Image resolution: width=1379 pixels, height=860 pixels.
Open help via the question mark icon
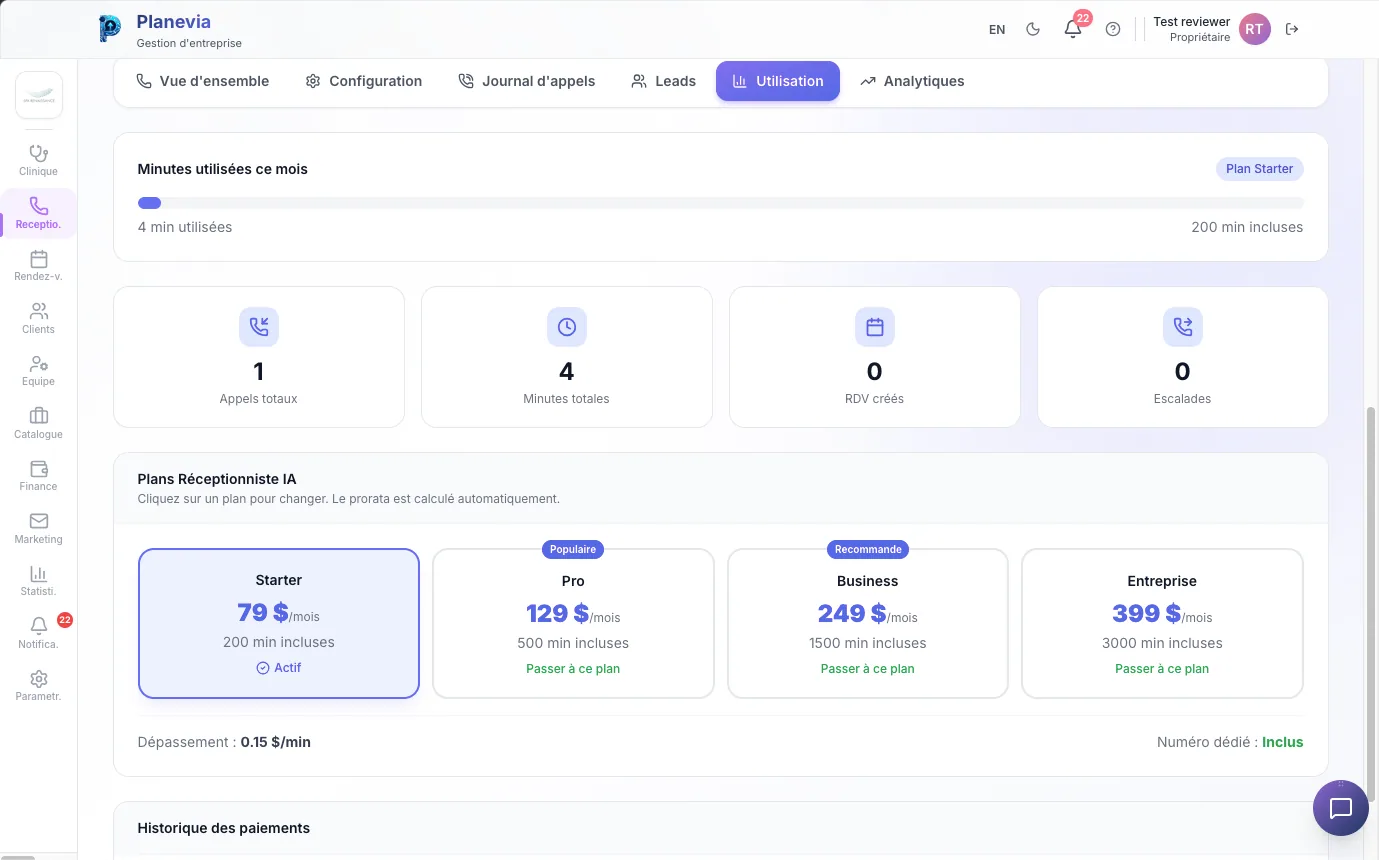1113,29
